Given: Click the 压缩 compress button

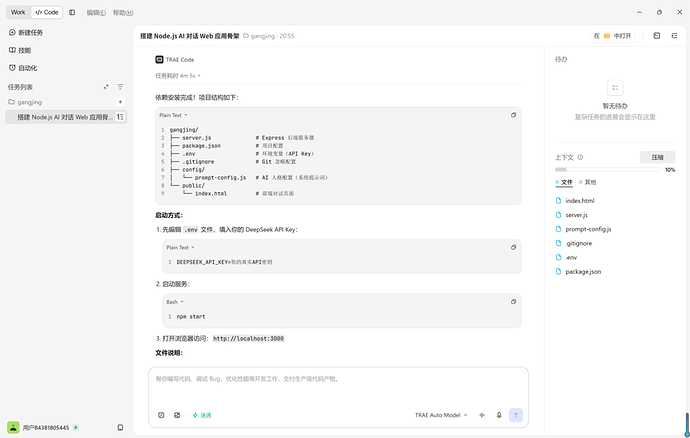Looking at the screenshot, I should 657,157.
